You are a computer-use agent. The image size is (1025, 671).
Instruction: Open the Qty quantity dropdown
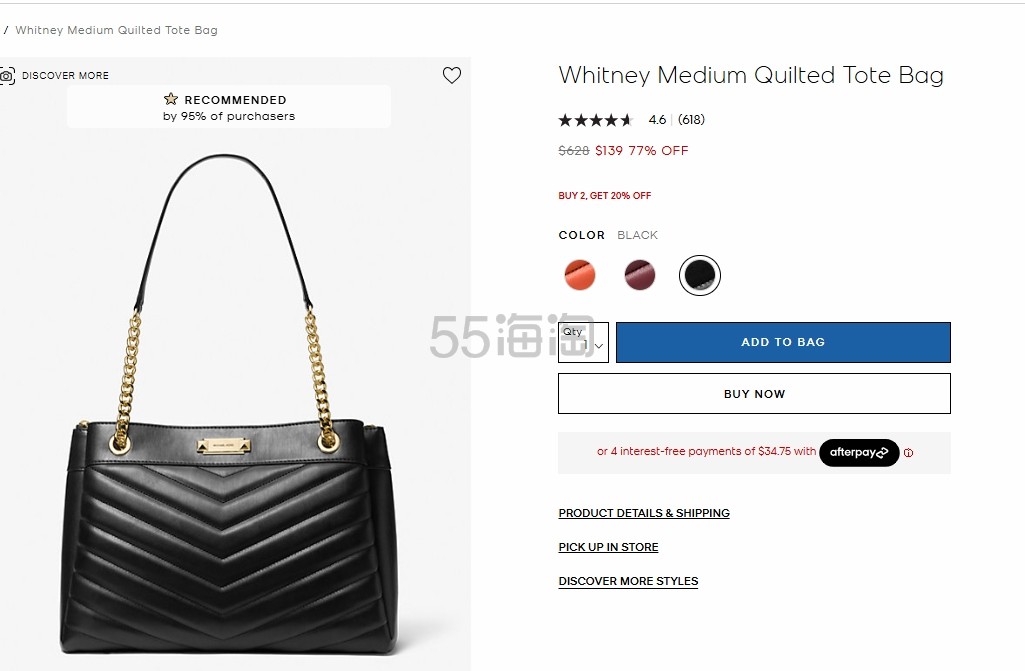pyautogui.click(x=583, y=342)
